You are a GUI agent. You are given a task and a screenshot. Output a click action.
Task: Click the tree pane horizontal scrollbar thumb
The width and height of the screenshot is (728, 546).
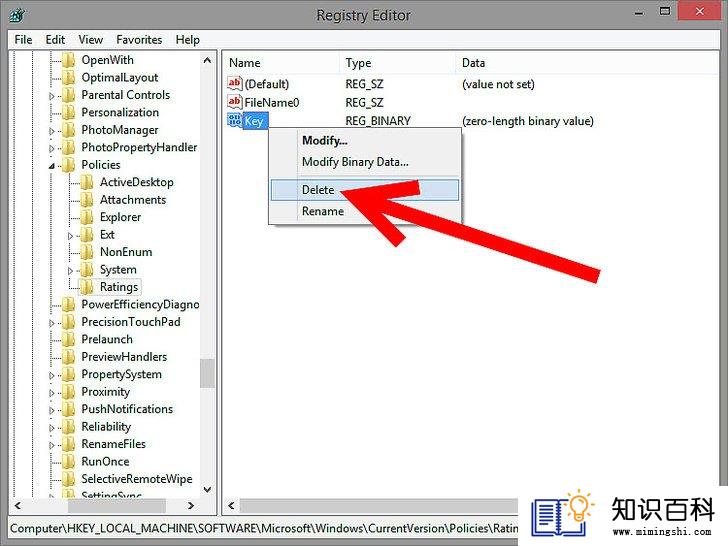[x=117, y=506]
